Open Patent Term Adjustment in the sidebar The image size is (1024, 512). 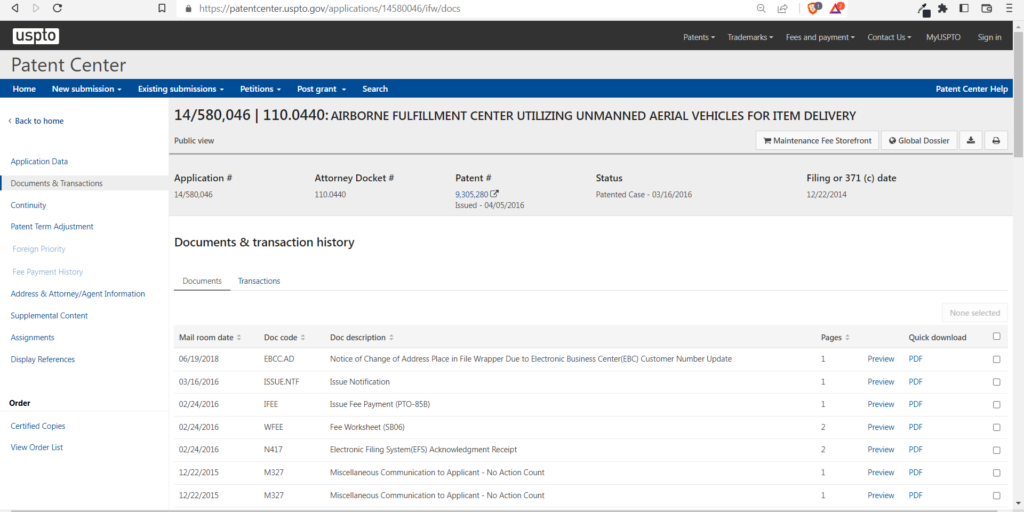(52, 227)
